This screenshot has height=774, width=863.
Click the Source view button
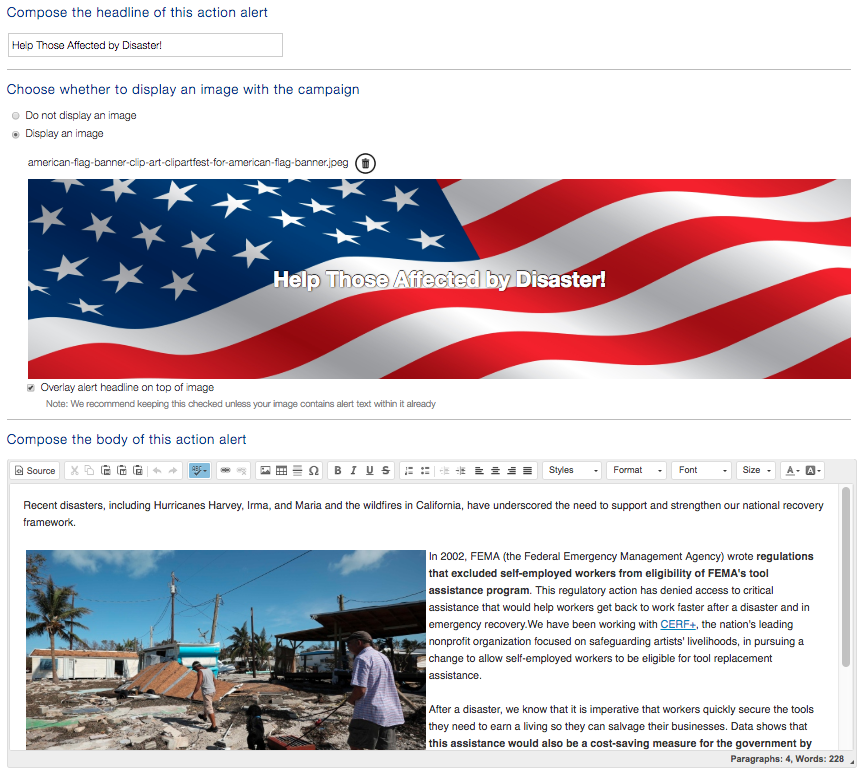(x=35, y=471)
